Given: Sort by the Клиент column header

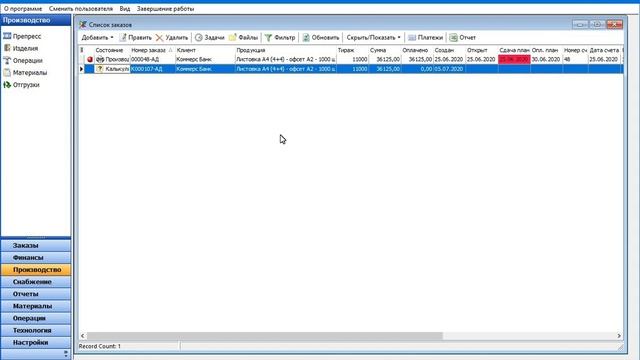Looking at the screenshot, I should point(205,50).
